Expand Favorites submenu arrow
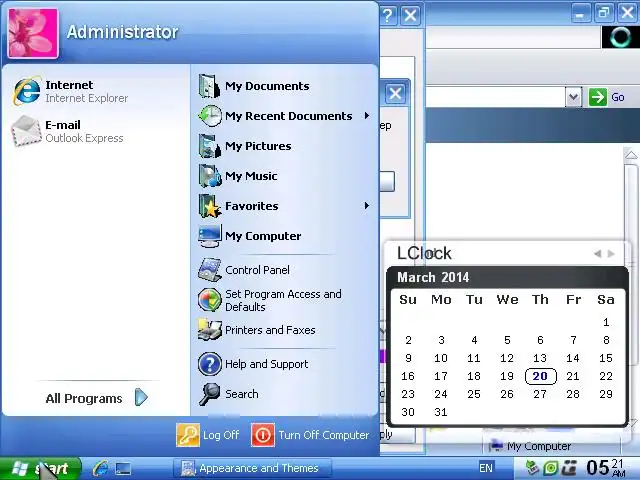640x480 pixels. [367, 206]
